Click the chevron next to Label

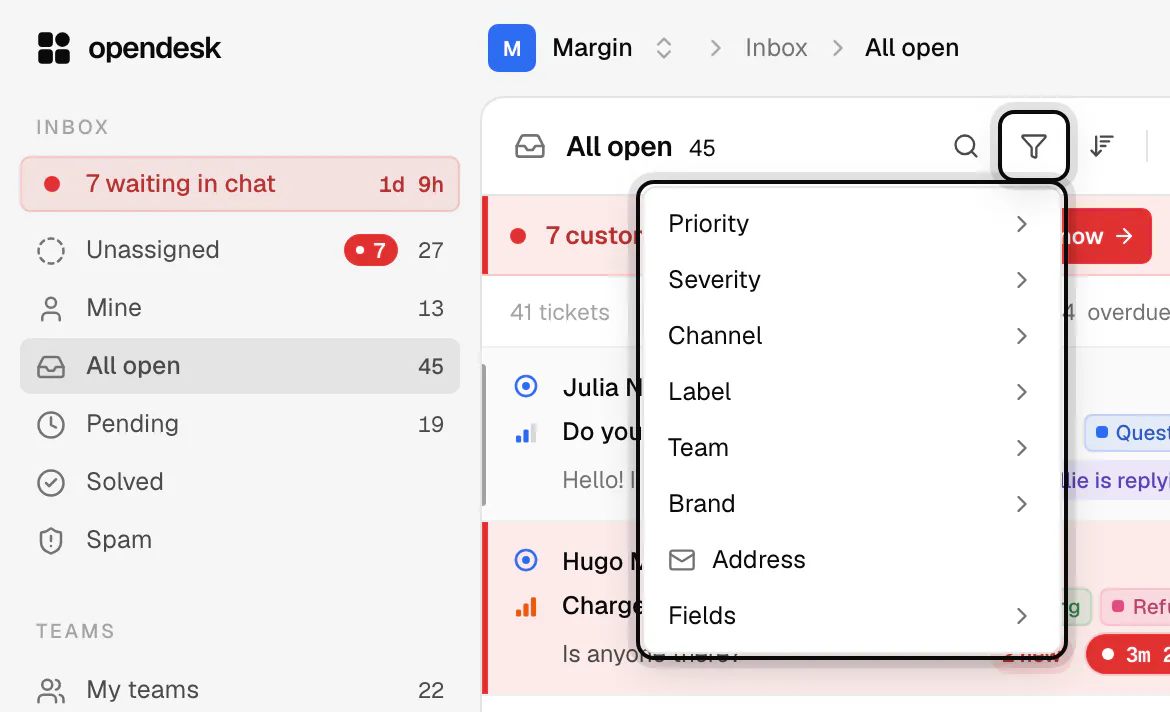1022,392
